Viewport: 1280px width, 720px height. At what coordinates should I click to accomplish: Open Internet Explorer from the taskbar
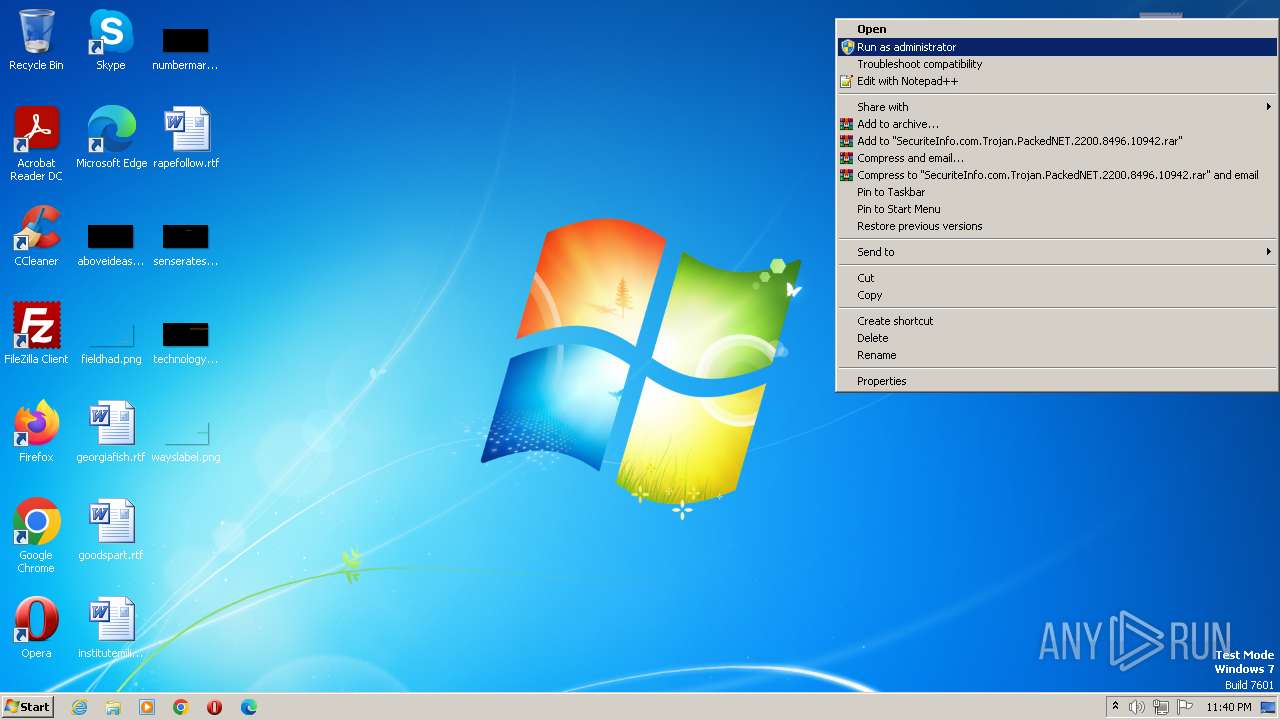tap(79, 707)
